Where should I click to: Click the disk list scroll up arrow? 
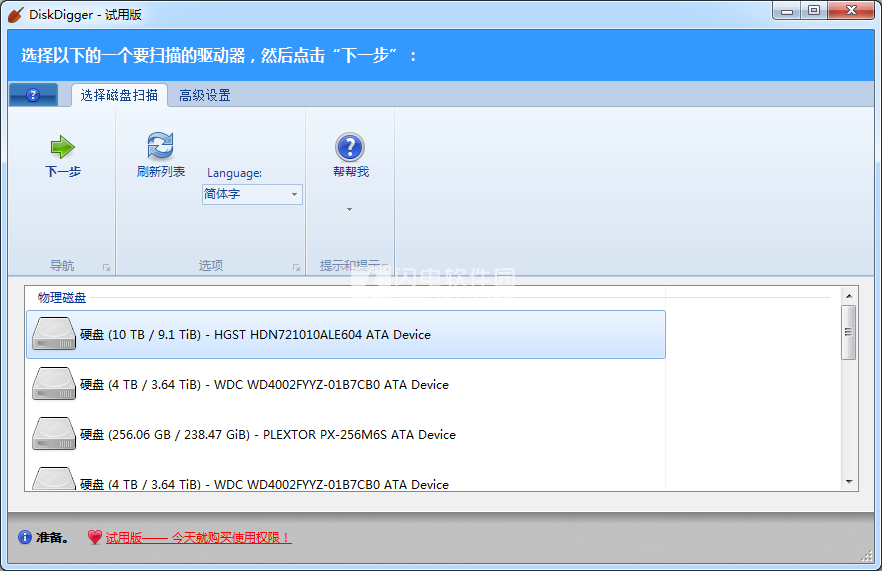pos(849,296)
